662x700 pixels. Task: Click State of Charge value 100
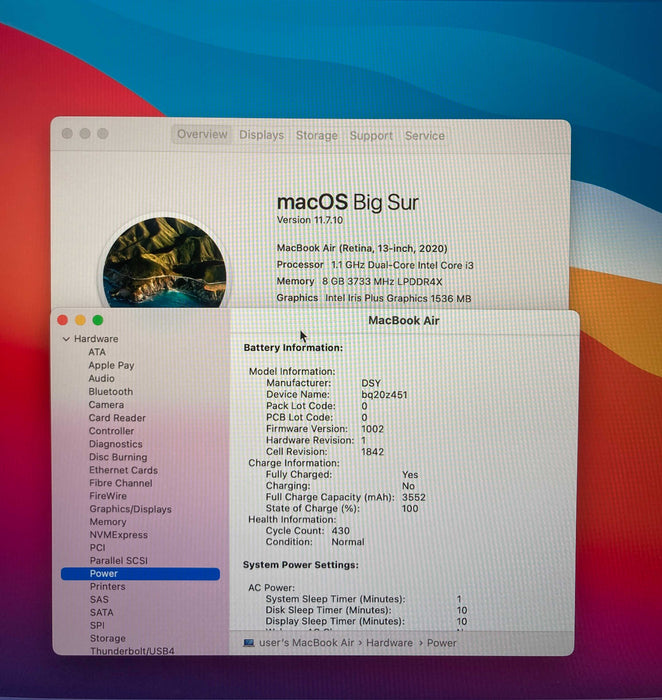(x=410, y=508)
